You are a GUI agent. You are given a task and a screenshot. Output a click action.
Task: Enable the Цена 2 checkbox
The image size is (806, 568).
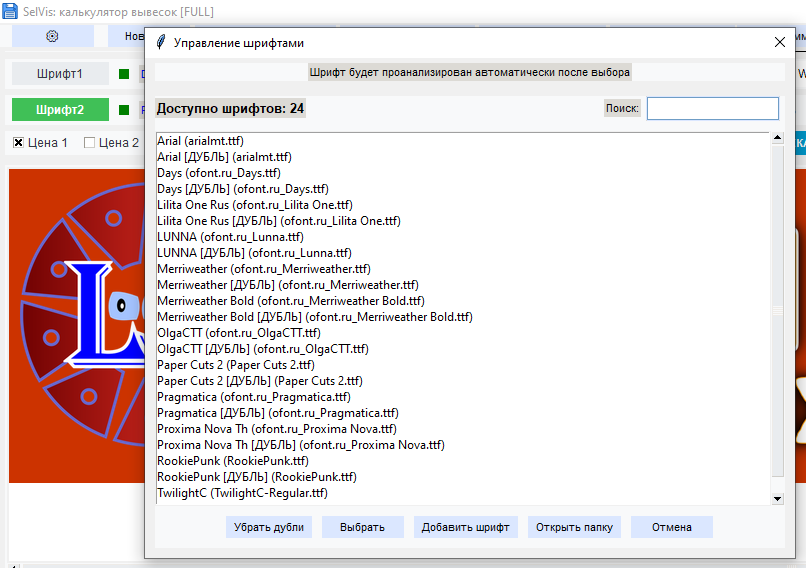(89, 143)
